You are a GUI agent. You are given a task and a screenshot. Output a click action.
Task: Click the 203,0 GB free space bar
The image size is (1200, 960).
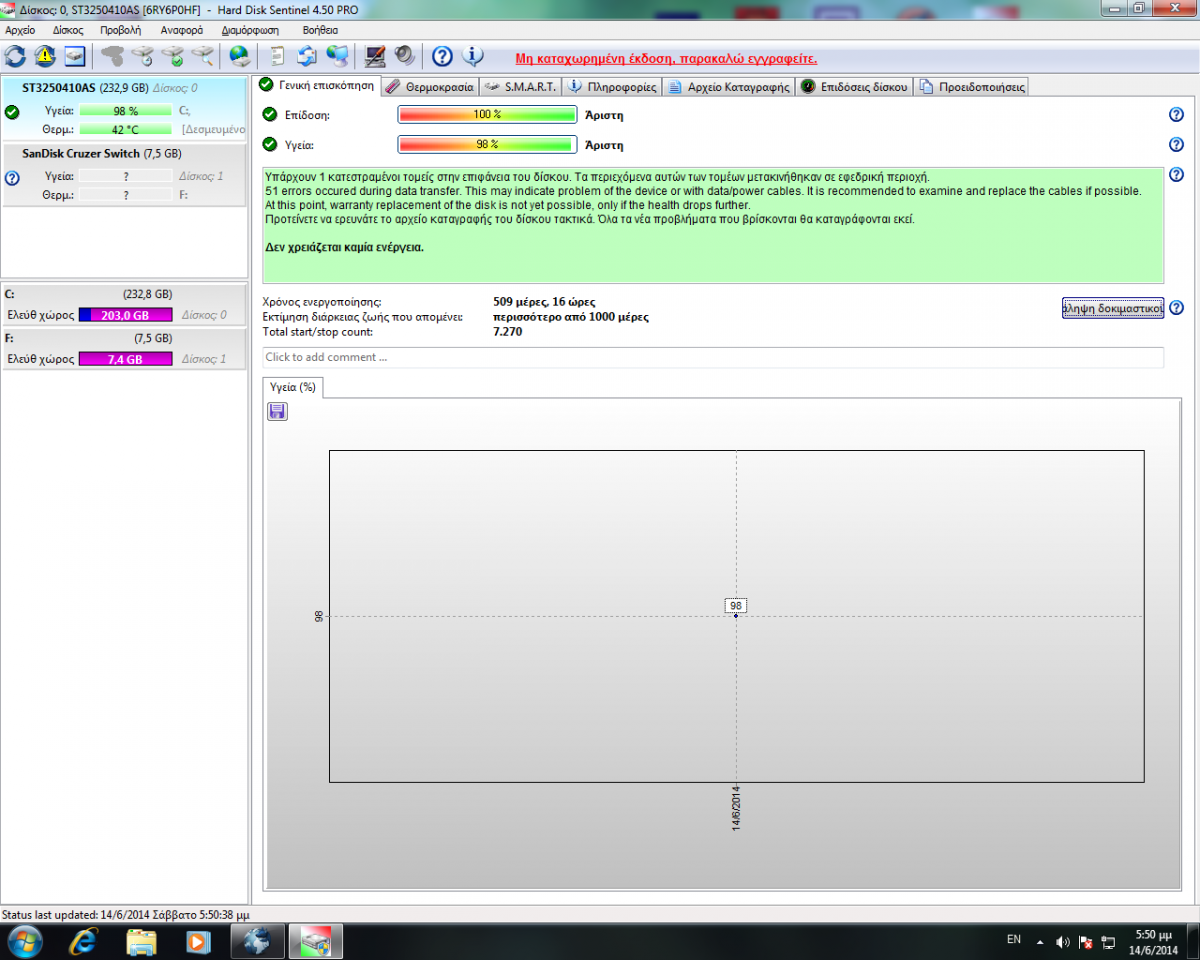[x=125, y=315]
